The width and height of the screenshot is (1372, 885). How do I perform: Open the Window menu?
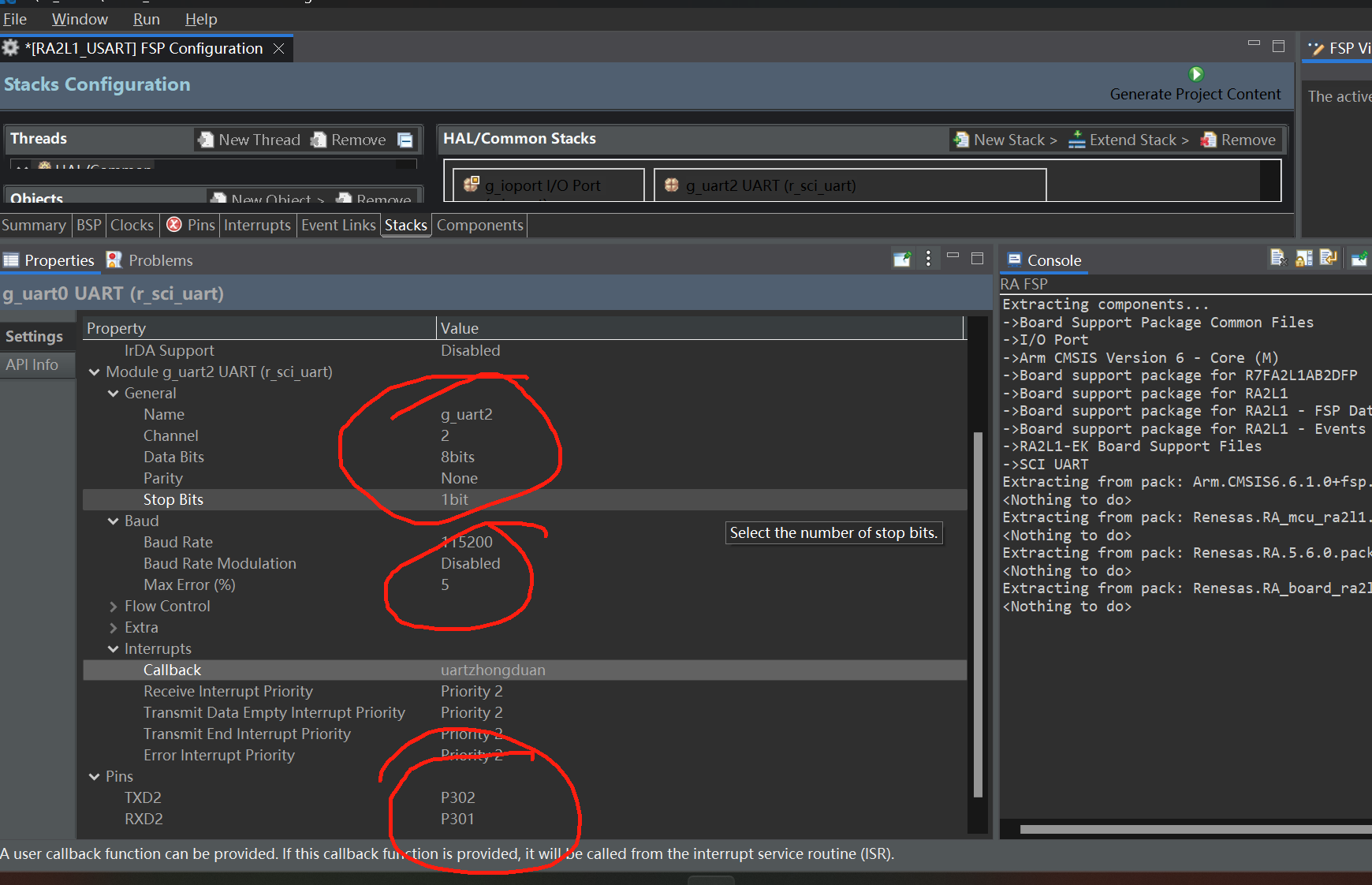coord(80,19)
